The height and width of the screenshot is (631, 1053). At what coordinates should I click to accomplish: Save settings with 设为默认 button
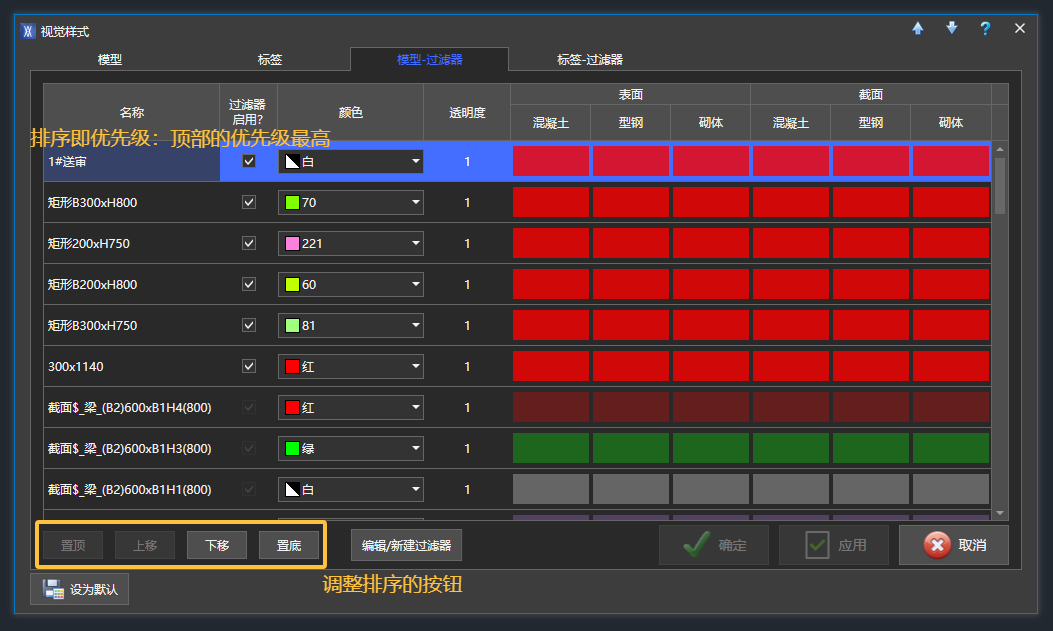click(79, 589)
